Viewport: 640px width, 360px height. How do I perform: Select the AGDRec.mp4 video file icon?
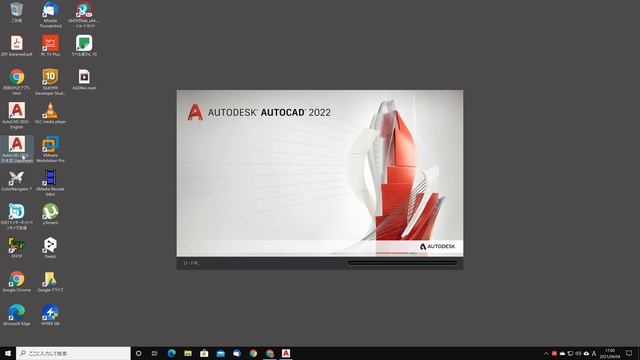[x=84, y=80]
